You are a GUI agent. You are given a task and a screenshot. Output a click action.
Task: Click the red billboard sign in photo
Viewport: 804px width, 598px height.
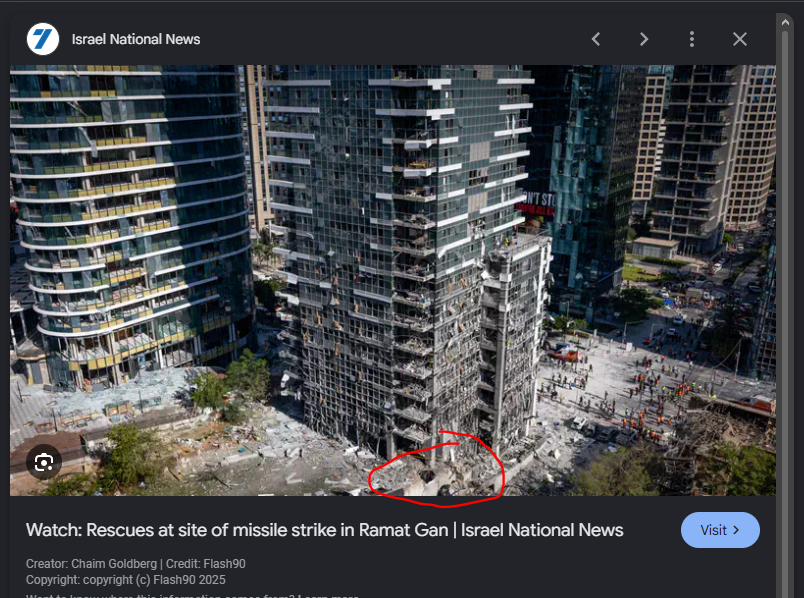click(x=537, y=204)
